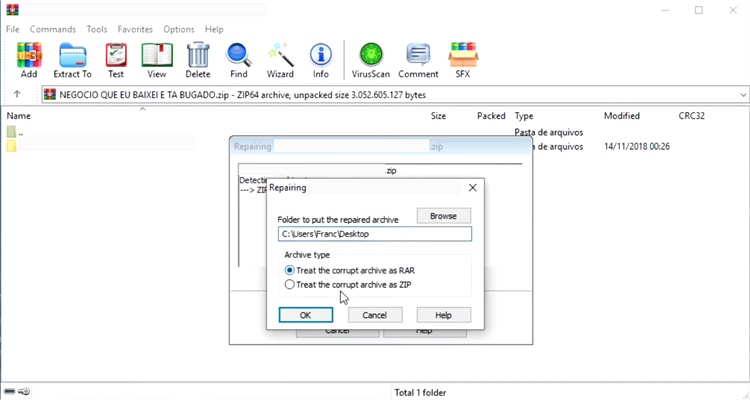Screen dimensions: 750x400
Task: Click the SFX conversion icon
Action: 463,60
